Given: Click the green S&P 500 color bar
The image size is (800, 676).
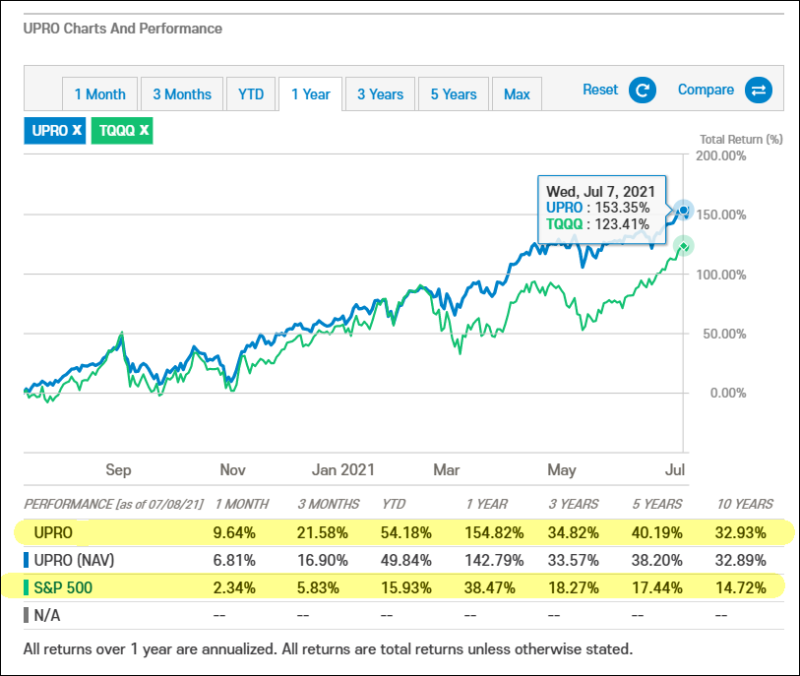Looking at the screenshot, I should pyautogui.click(x=26, y=587).
